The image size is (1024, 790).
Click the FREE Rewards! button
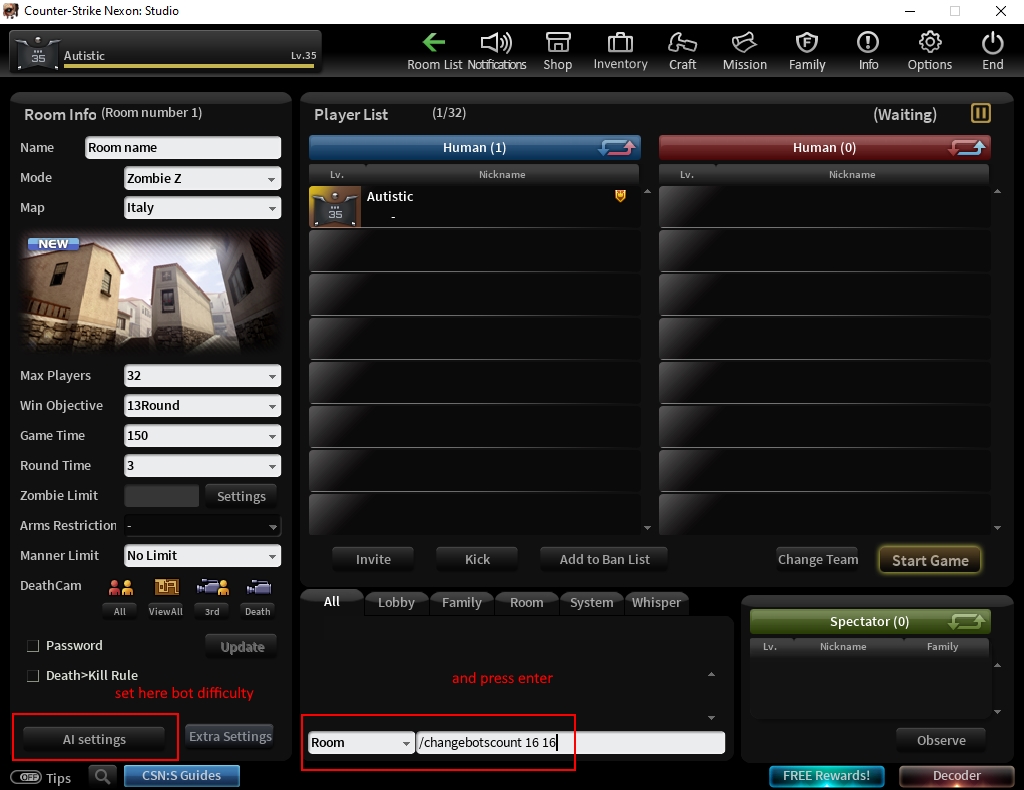[826, 776]
